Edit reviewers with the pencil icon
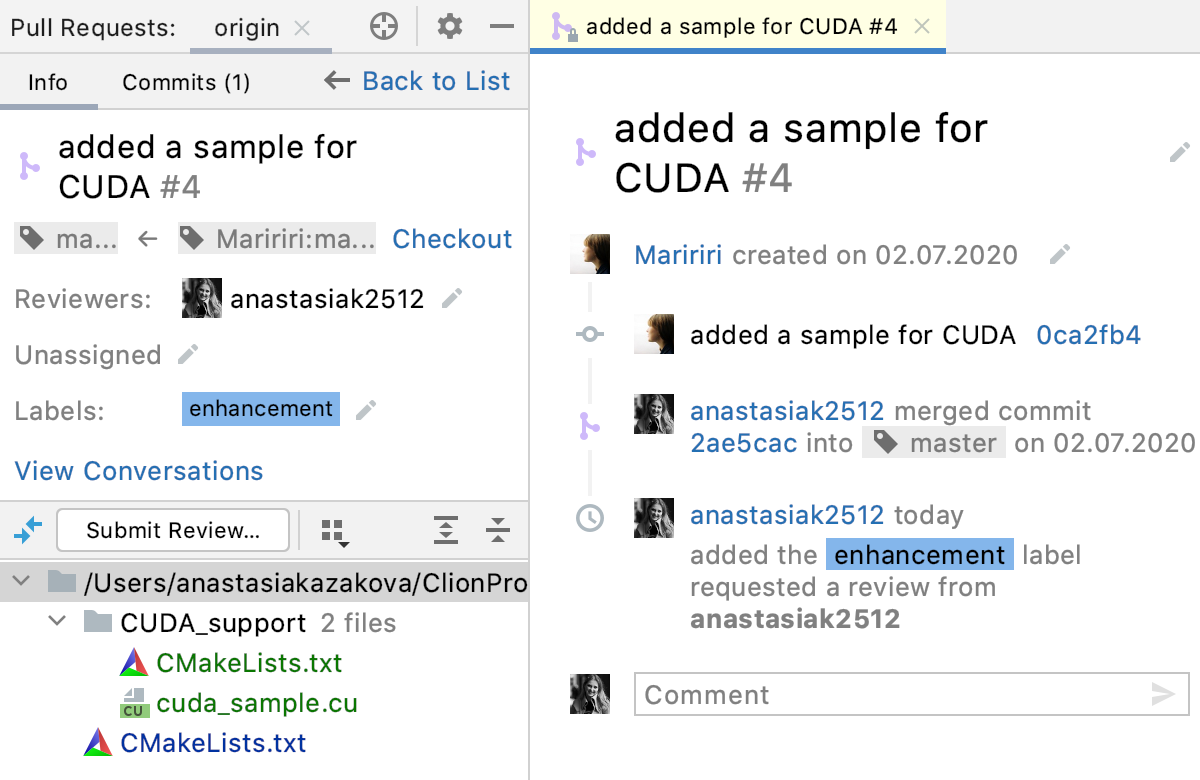 (452, 298)
